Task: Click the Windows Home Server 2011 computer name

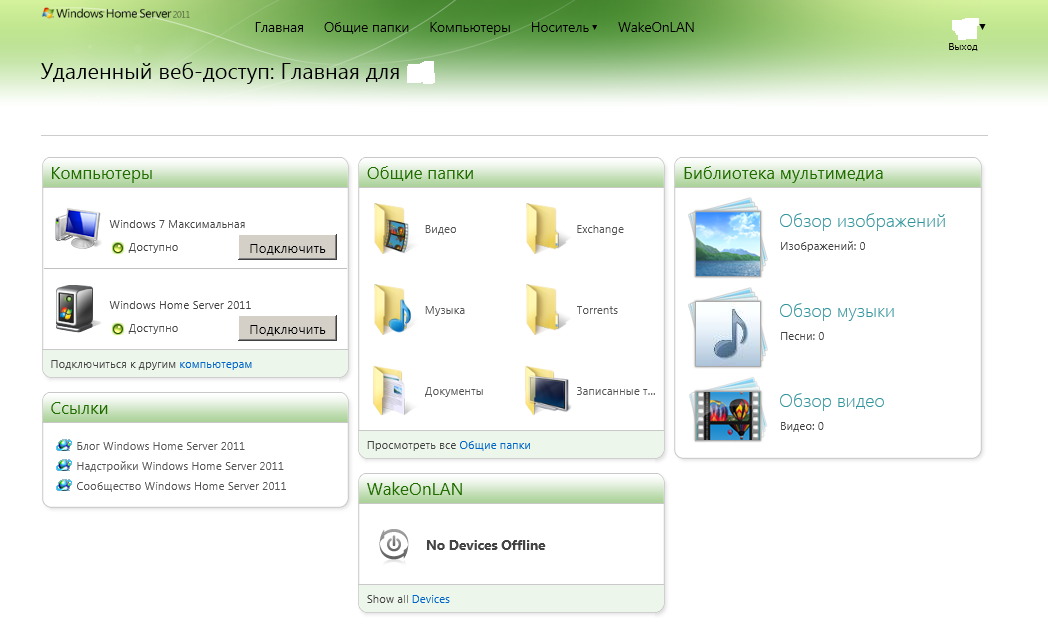Action: point(180,305)
